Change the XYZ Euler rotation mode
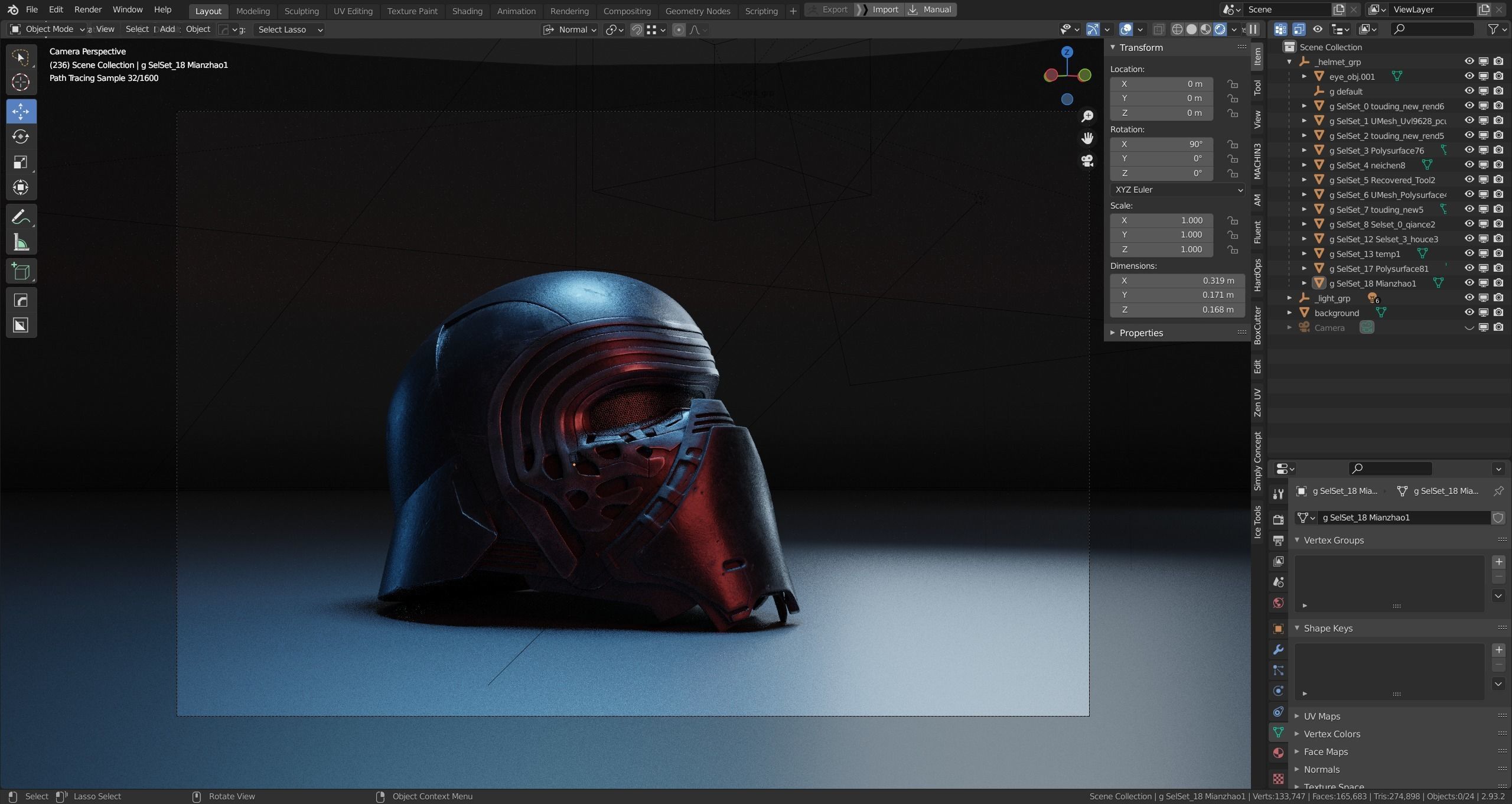The image size is (1512, 804). (1177, 190)
